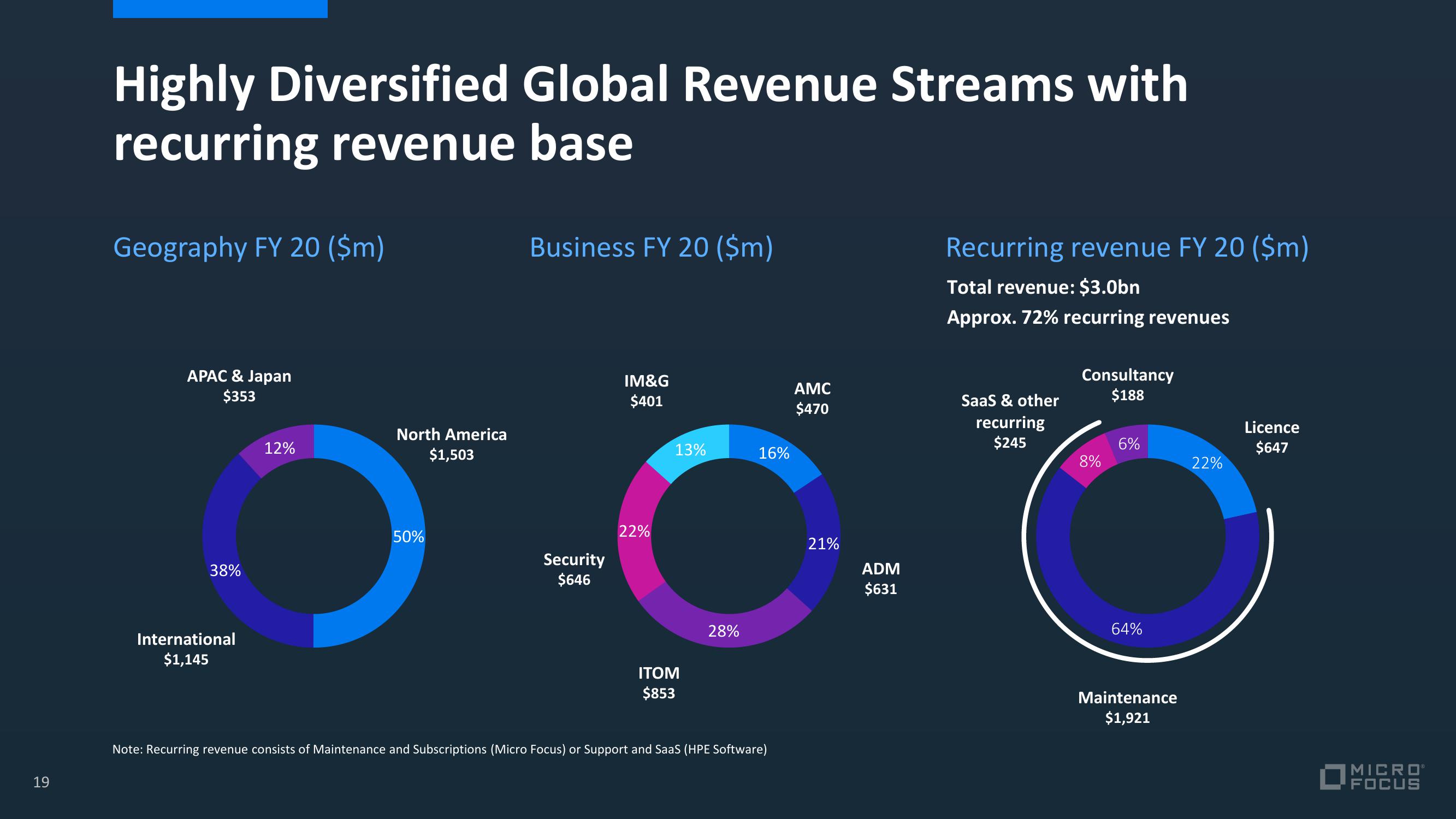Click the '$631' value

pos(880,589)
